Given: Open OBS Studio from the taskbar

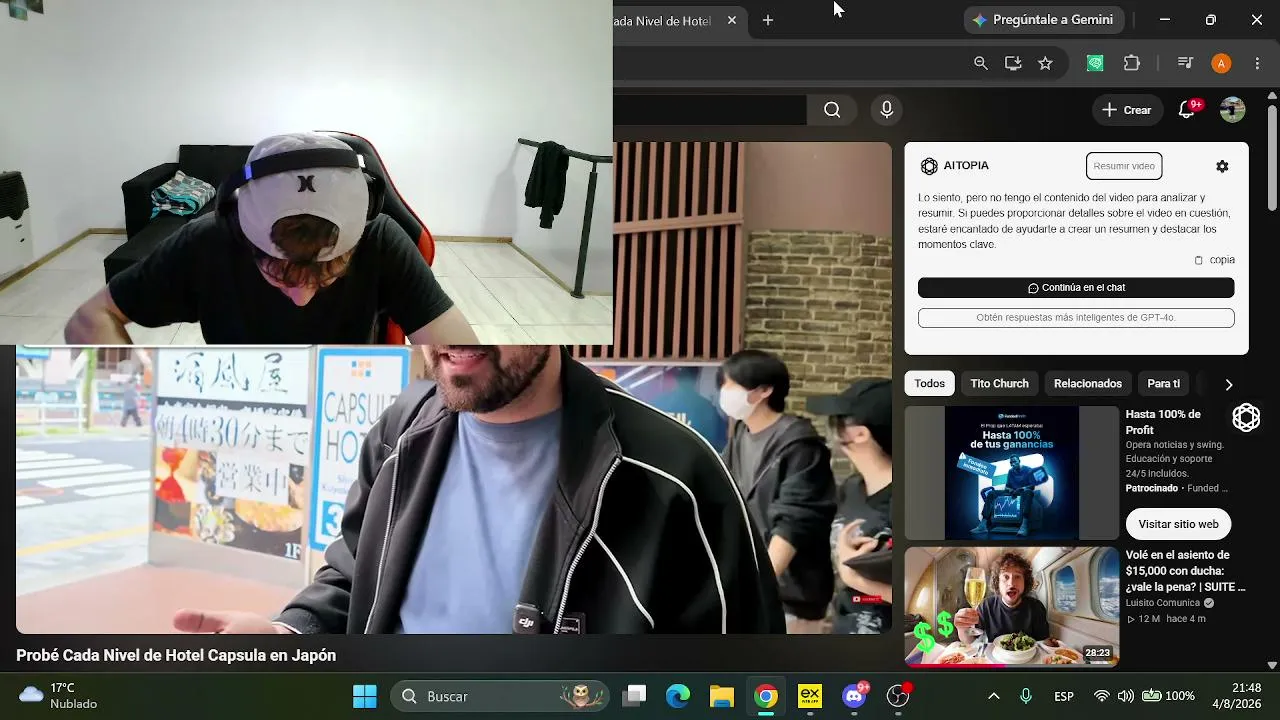Looking at the screenshot, I should click(x=899, y=696).
